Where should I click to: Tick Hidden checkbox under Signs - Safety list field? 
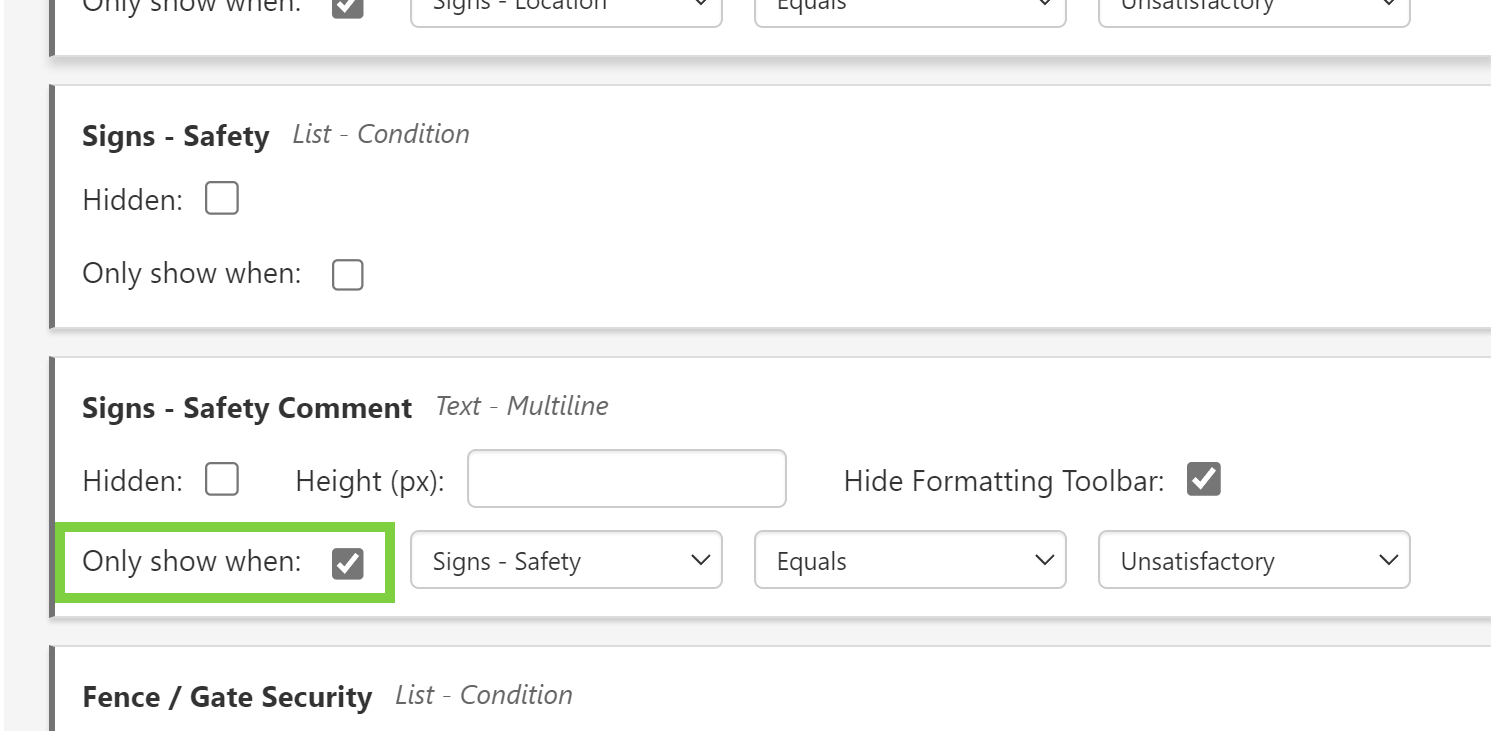221,200
